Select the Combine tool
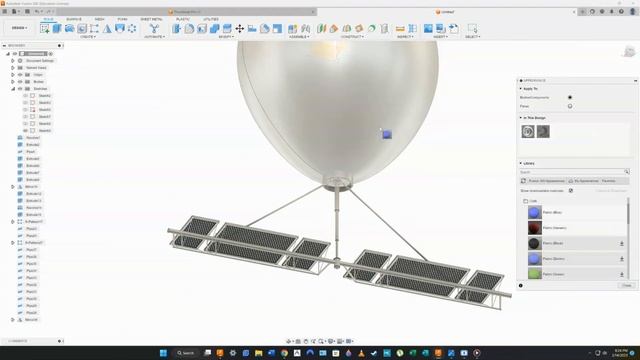The height and width of the screenshot is (360, 640). pos(214,28)
